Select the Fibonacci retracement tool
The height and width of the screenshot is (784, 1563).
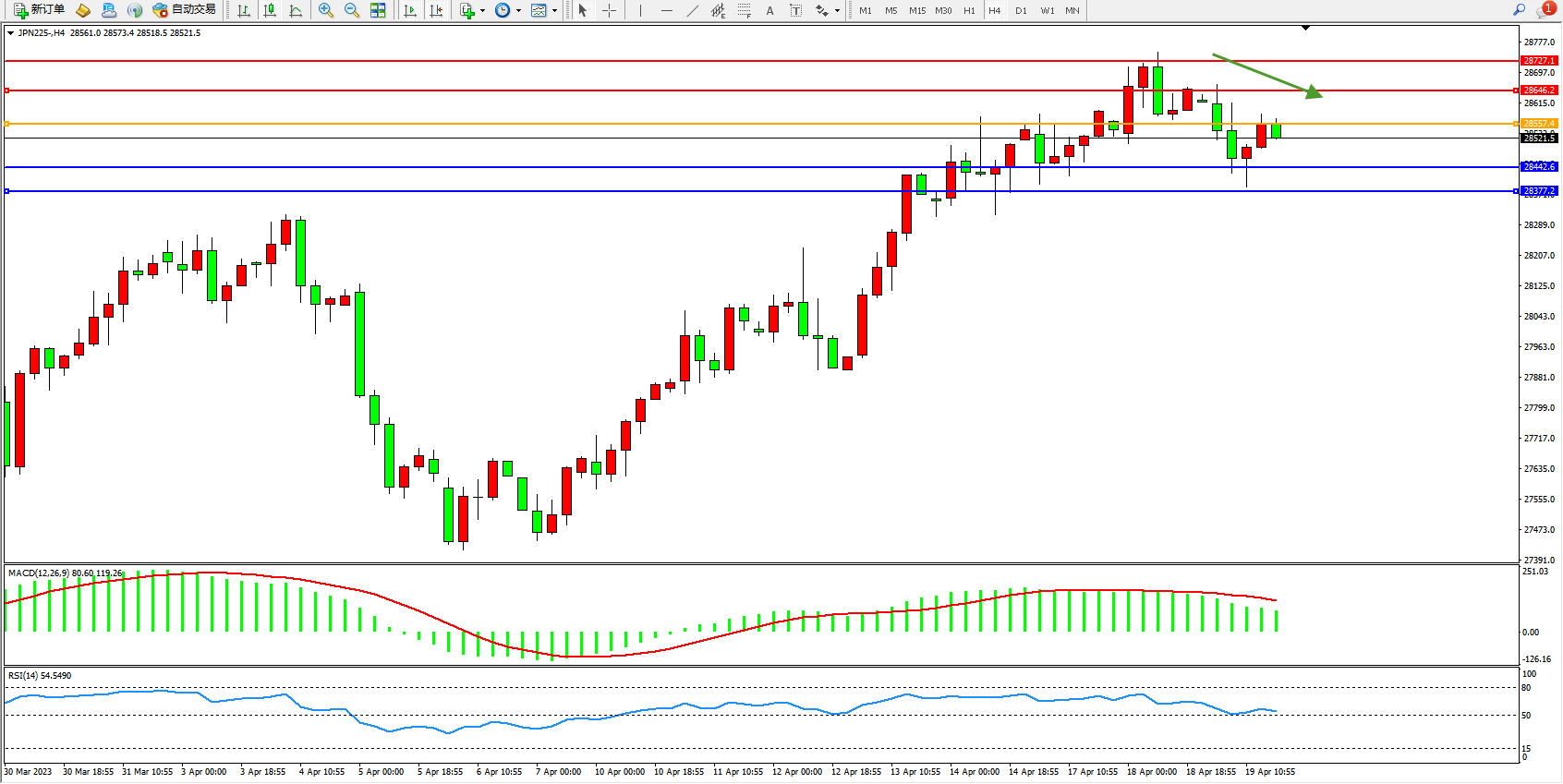[745, 10]
